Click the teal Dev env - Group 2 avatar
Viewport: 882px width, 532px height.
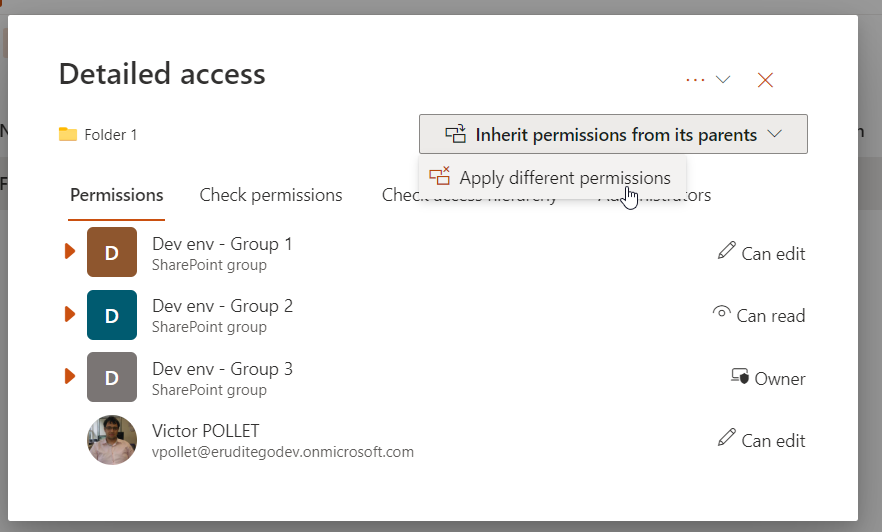(112, 315)
